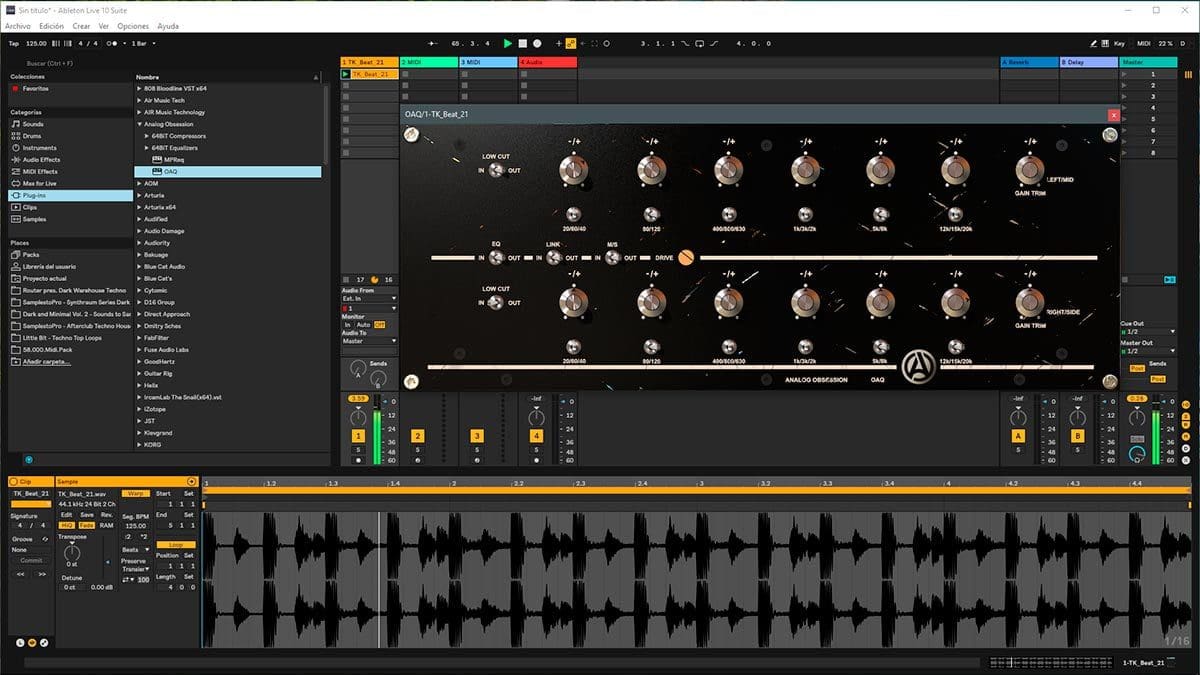Expand the Arturia plug-in folder

point(140,195)
